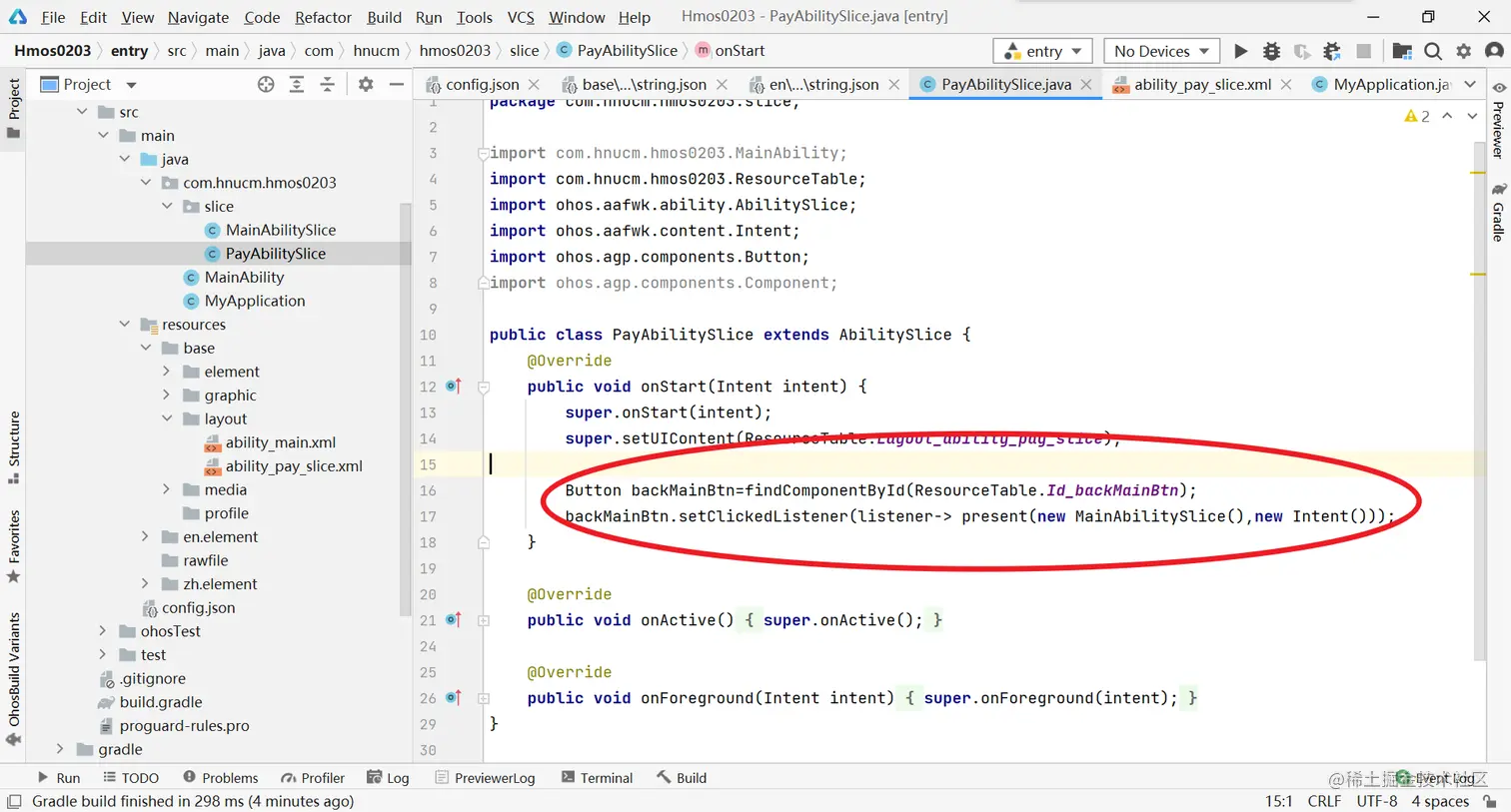Unfold onActive method at line 21
This screenshot has height=812, width=1511.
point(484,620)
